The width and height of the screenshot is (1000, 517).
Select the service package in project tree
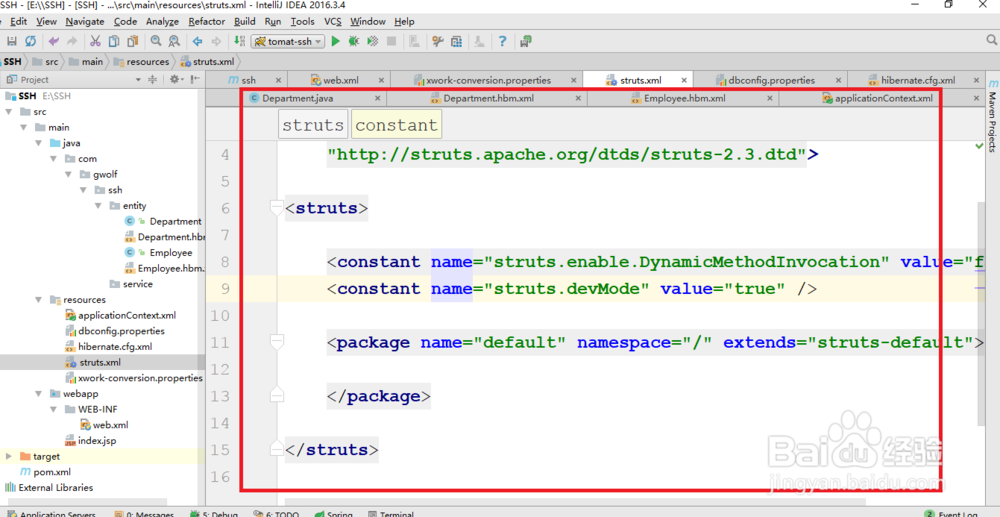pyautogui.click(x=138, y=284)
